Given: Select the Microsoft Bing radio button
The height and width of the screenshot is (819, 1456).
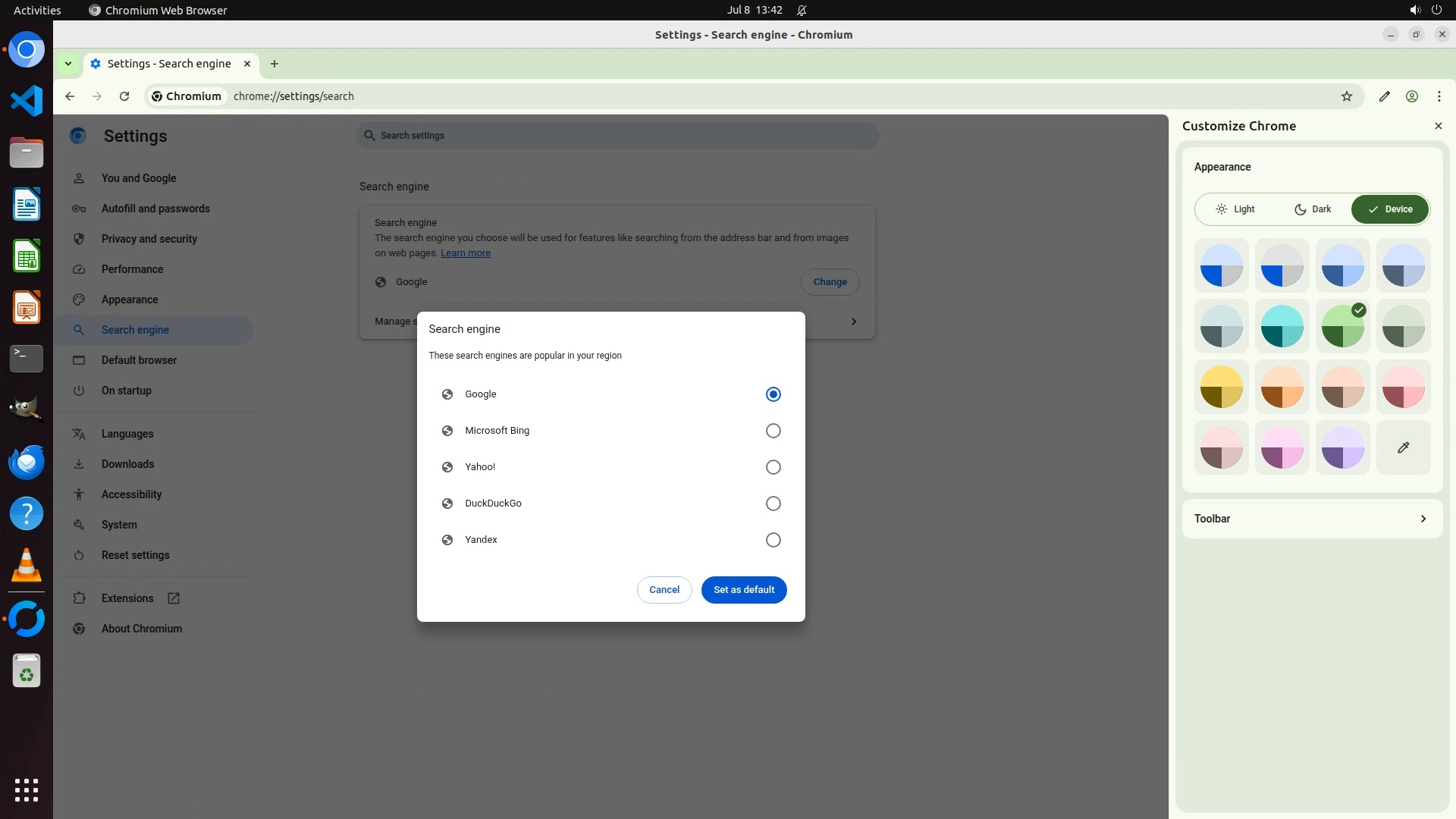Looking at the screenshot, I should 773,431.
